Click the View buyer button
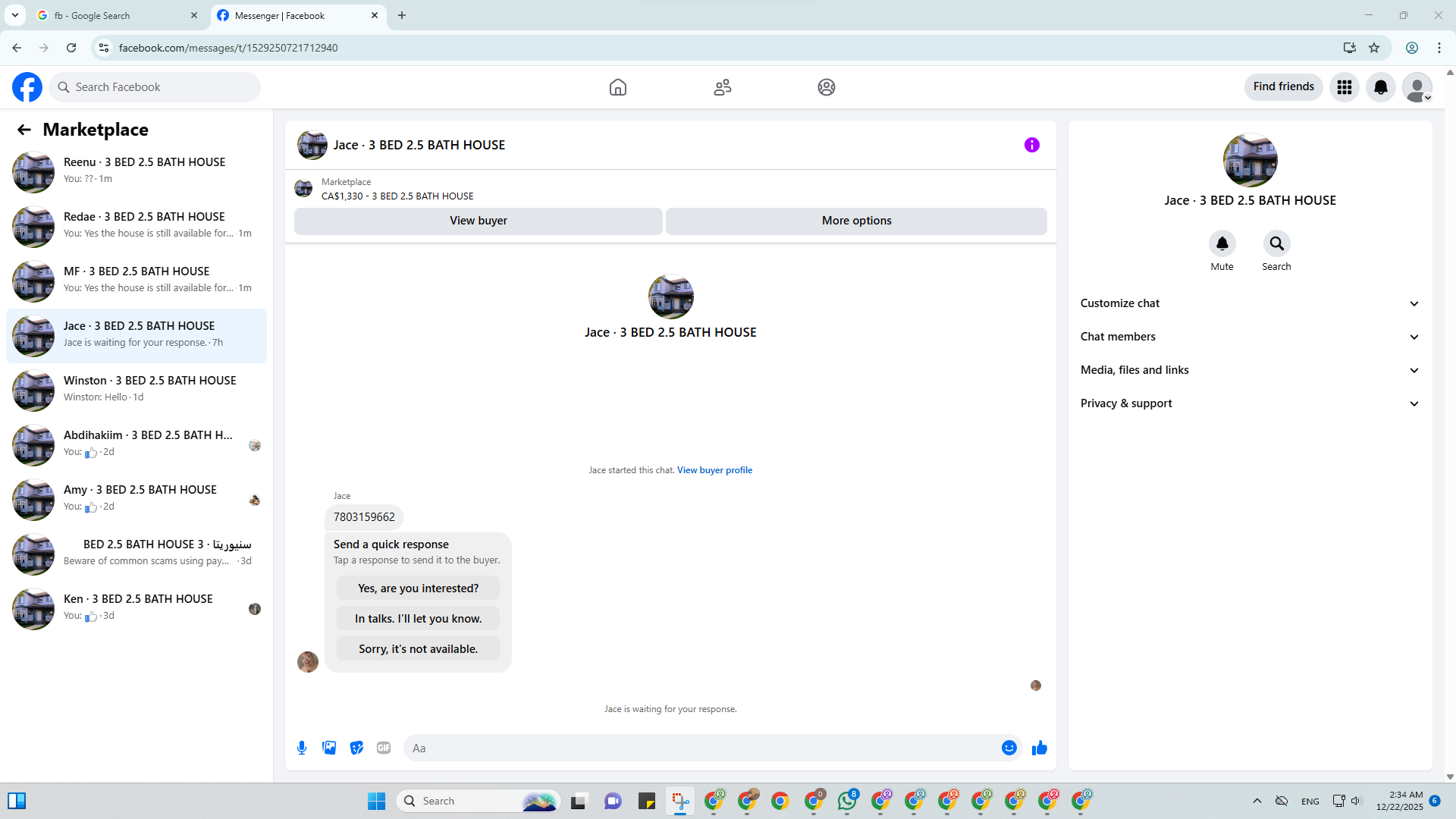 [x=478, y=221]
